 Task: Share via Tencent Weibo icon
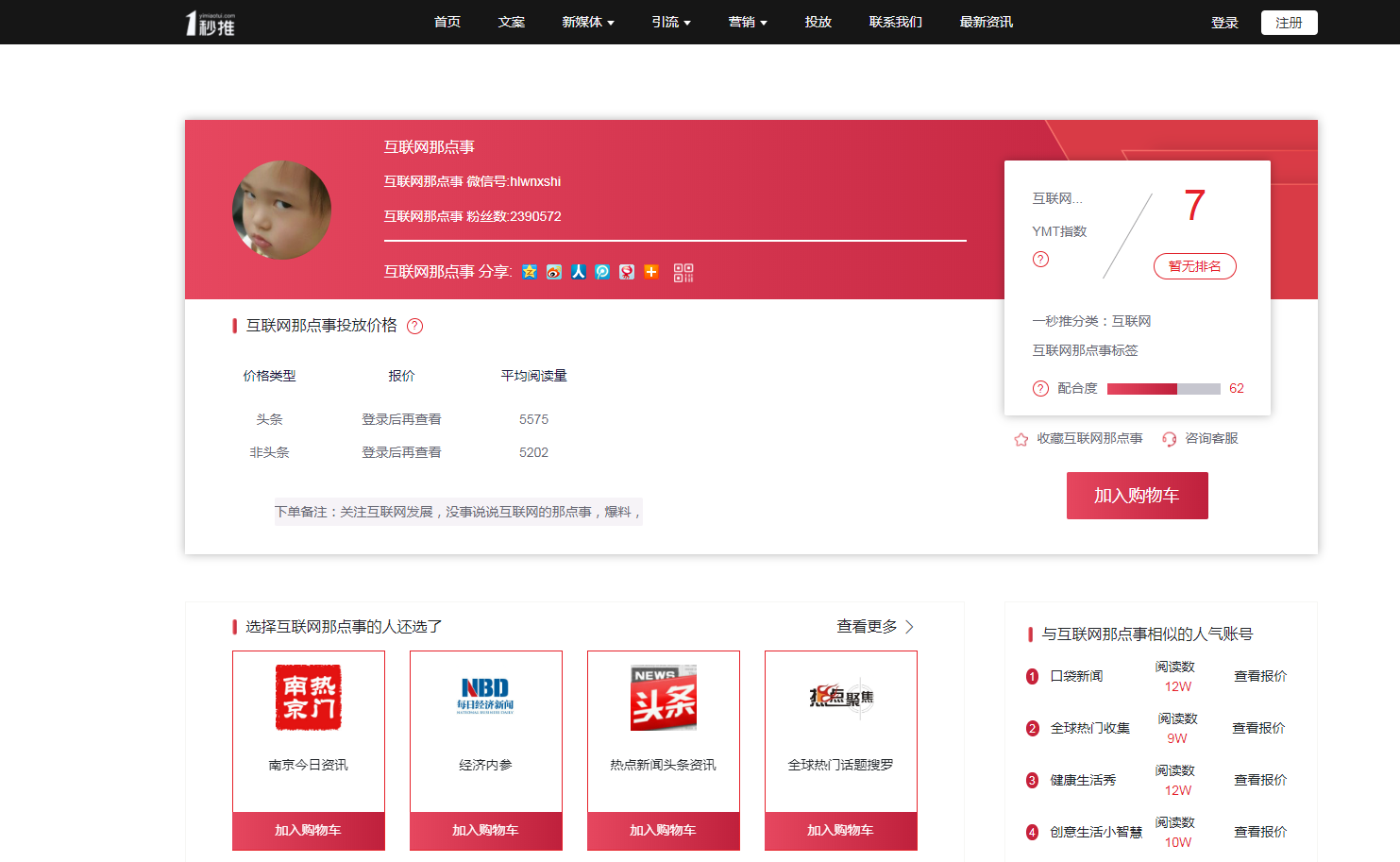[x=602, y=272]
